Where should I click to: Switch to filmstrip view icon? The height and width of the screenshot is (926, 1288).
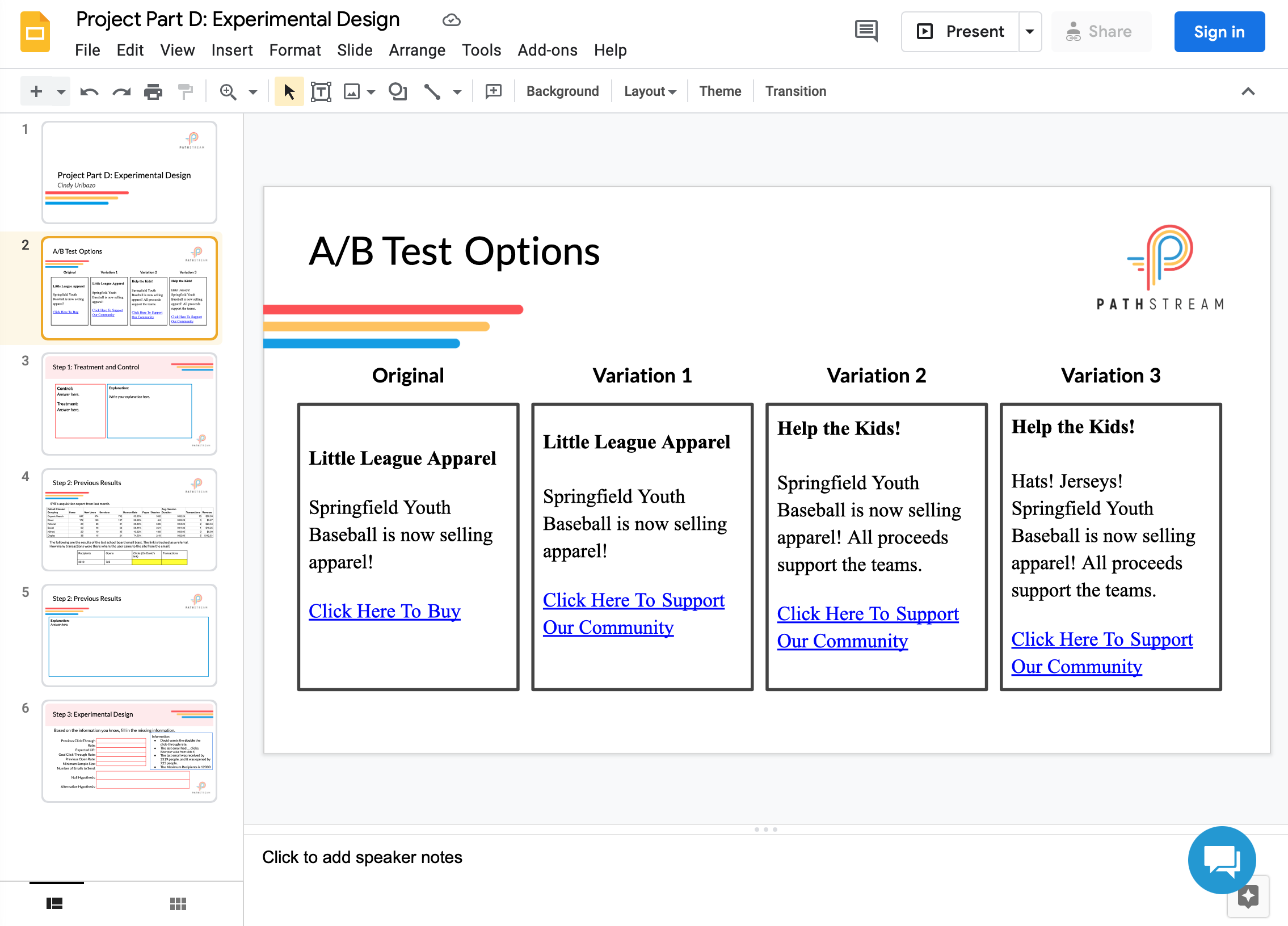[x=54, y=903]
